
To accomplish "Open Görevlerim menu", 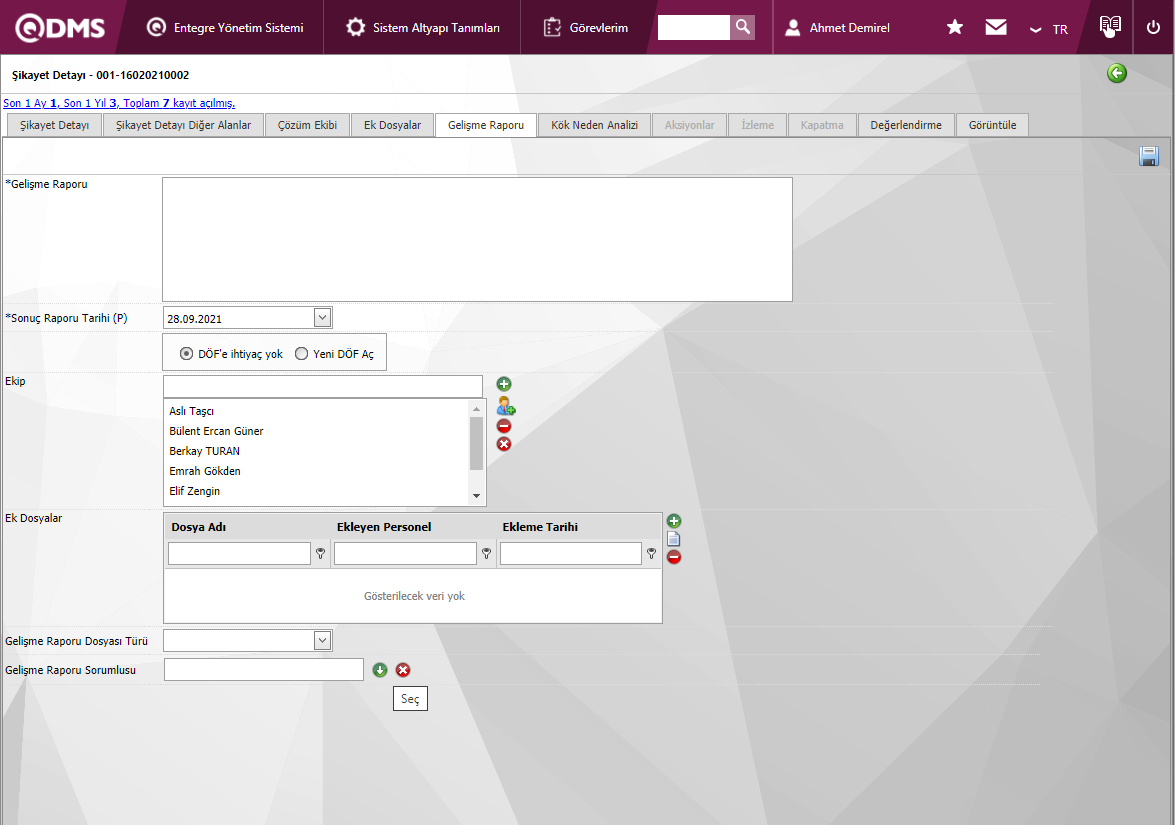I will coord(586,28).
